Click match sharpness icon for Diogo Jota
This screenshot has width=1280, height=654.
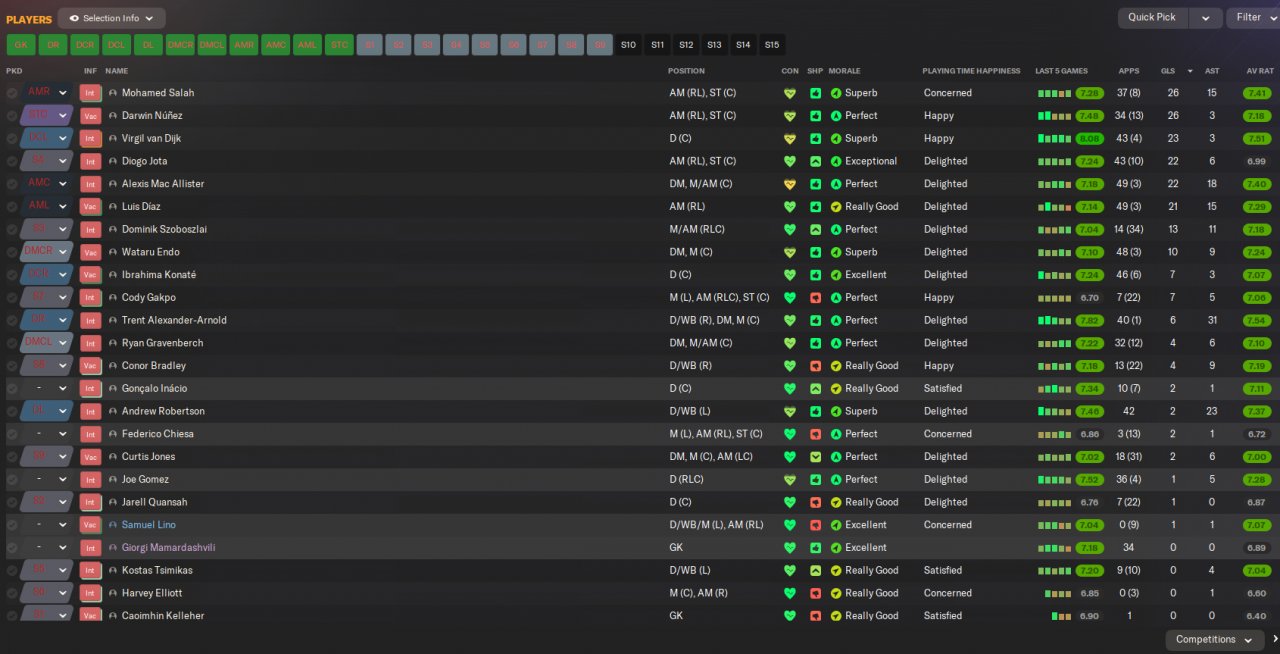pos(815,161)
